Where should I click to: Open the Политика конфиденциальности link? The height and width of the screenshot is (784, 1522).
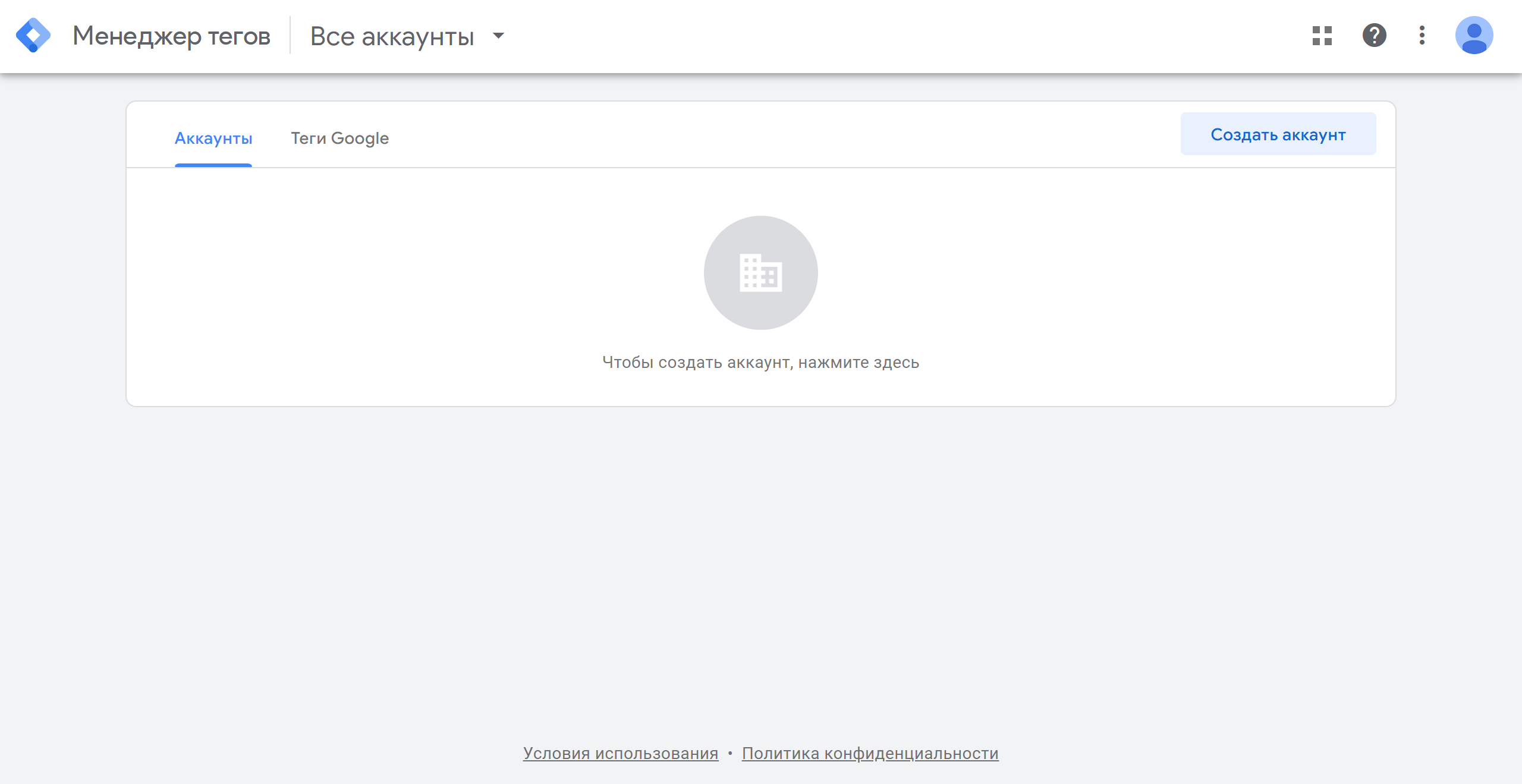pyautogui.click(x=870, y=753)
